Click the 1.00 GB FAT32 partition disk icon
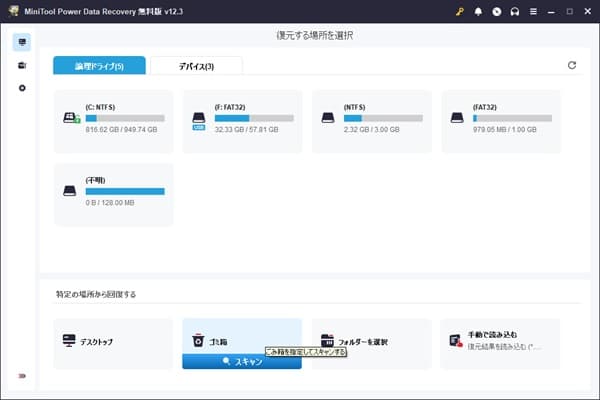Viewport: 600px width, 400px height. (457, 118)
